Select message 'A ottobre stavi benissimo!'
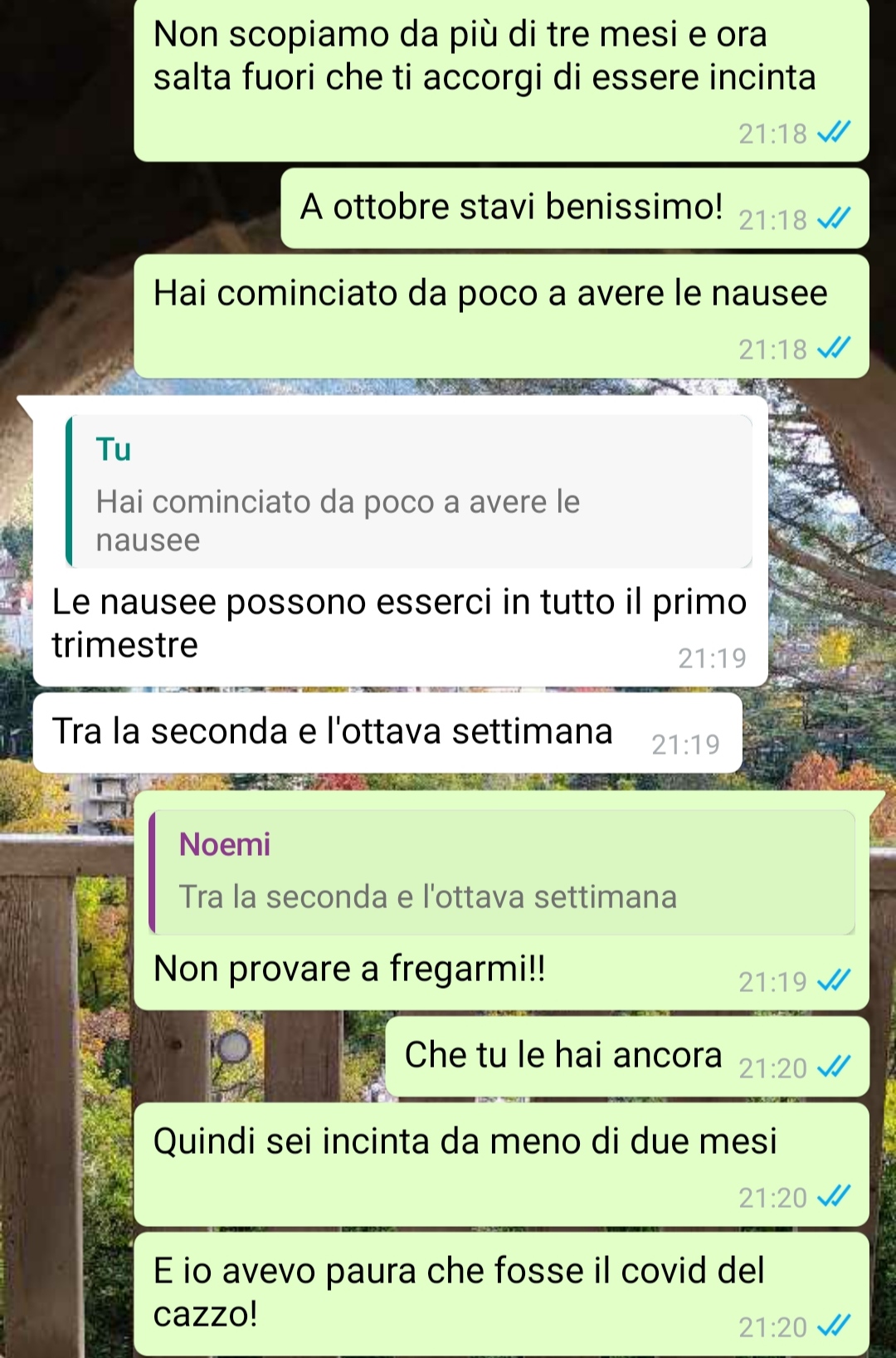The height and width of the screenshot is (1358, 896). click(x=575, y=208)
